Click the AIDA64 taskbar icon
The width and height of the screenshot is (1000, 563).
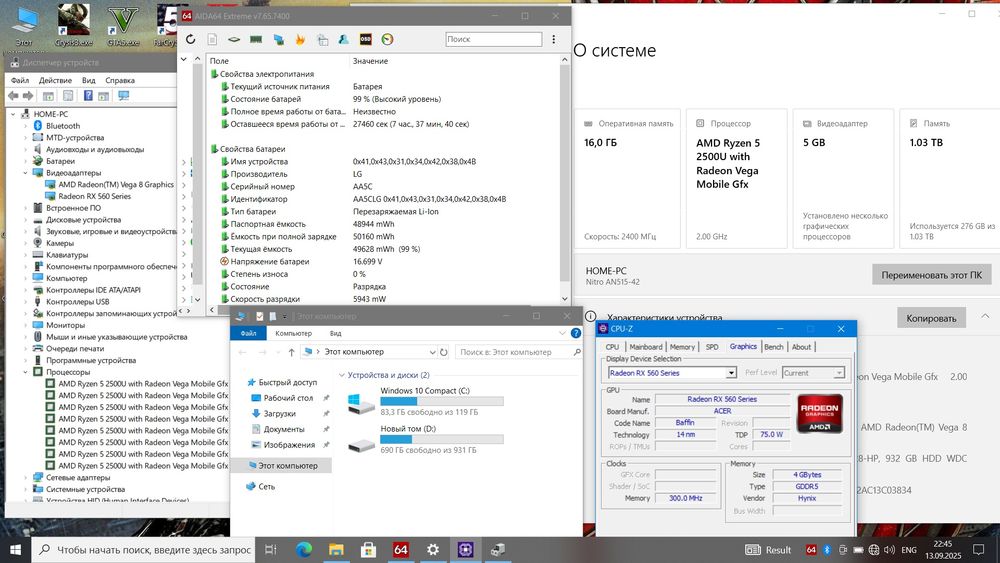401,549
